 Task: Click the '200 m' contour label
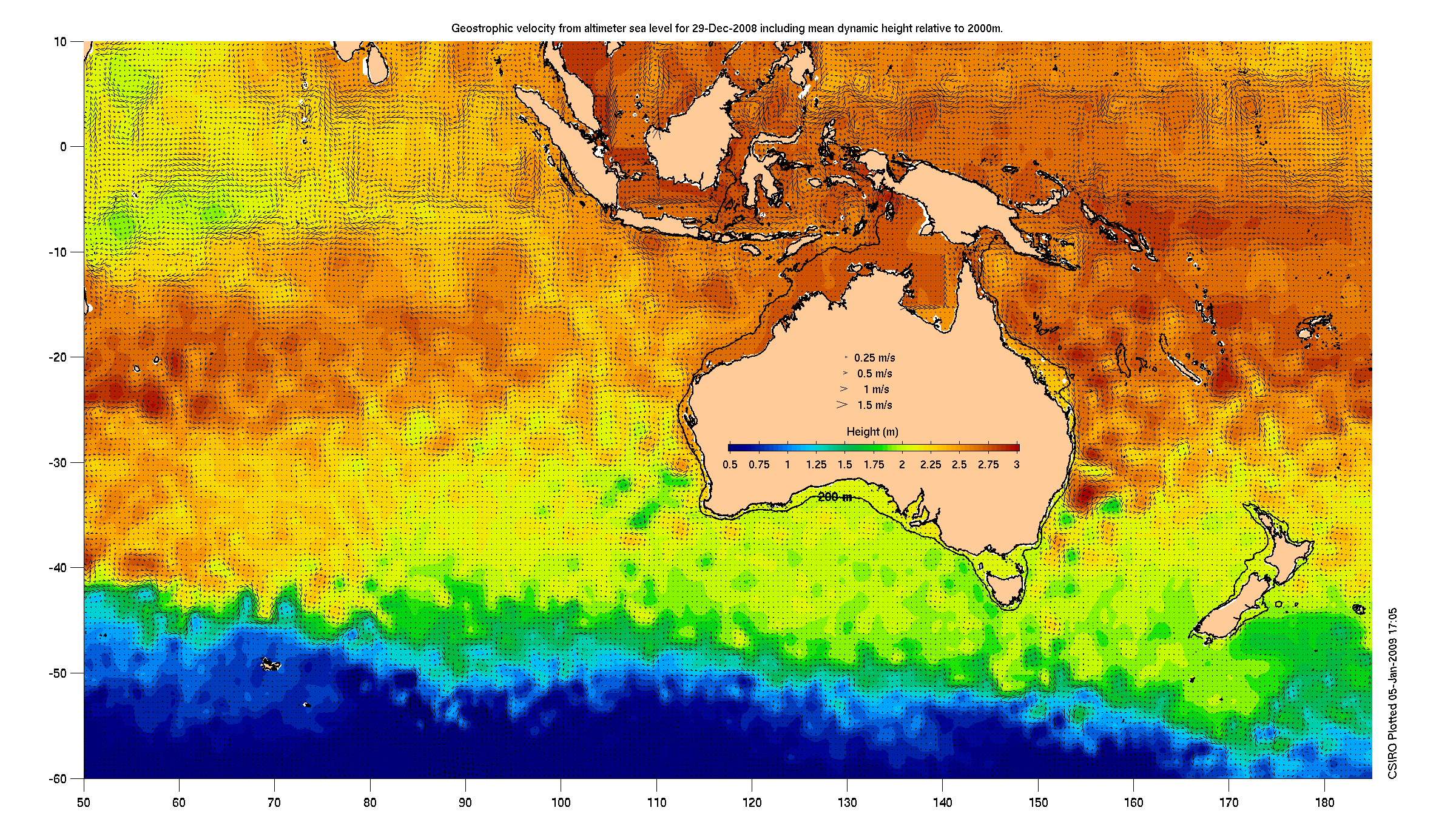pyautogui.click(x=835, y=497)
